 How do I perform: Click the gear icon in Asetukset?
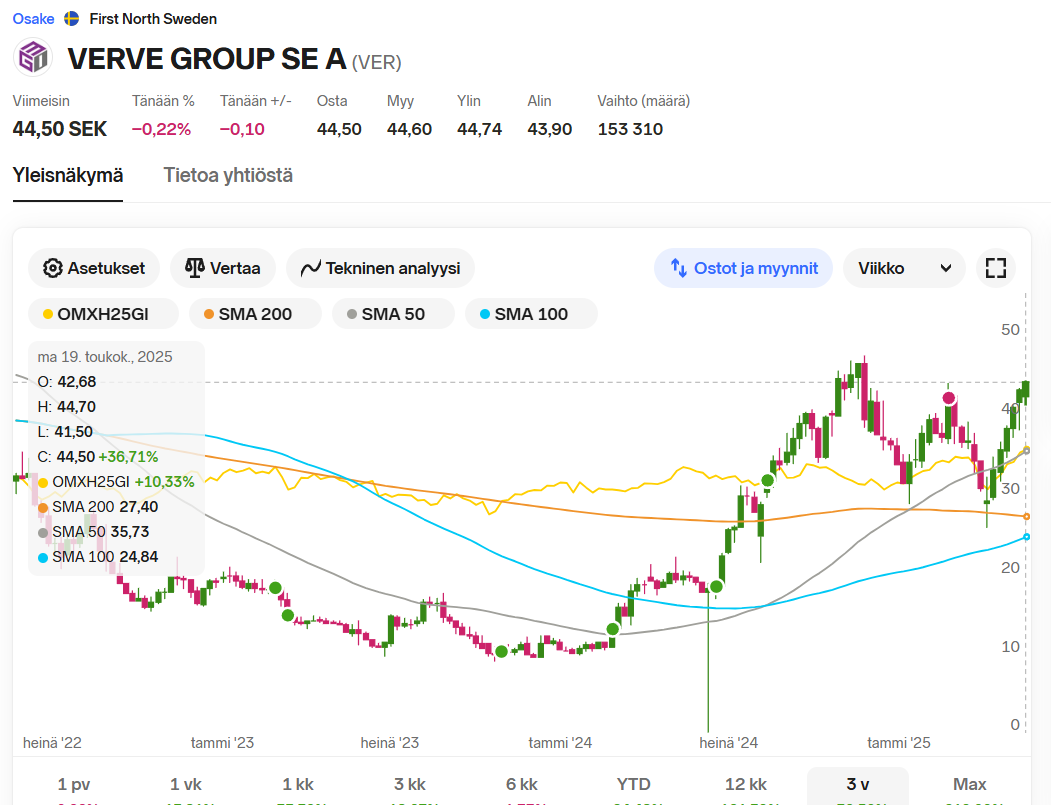[x=52, y=268]
